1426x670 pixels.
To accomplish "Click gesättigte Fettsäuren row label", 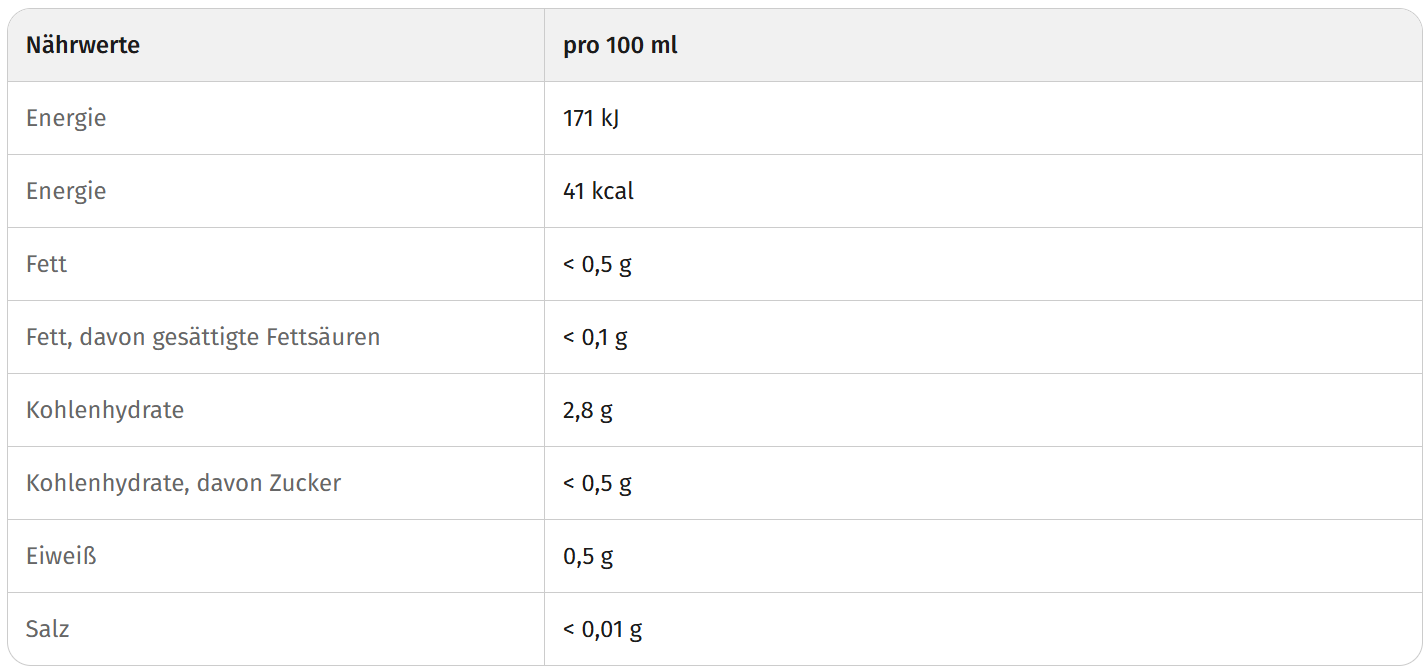I will click(x=203, y=338).
